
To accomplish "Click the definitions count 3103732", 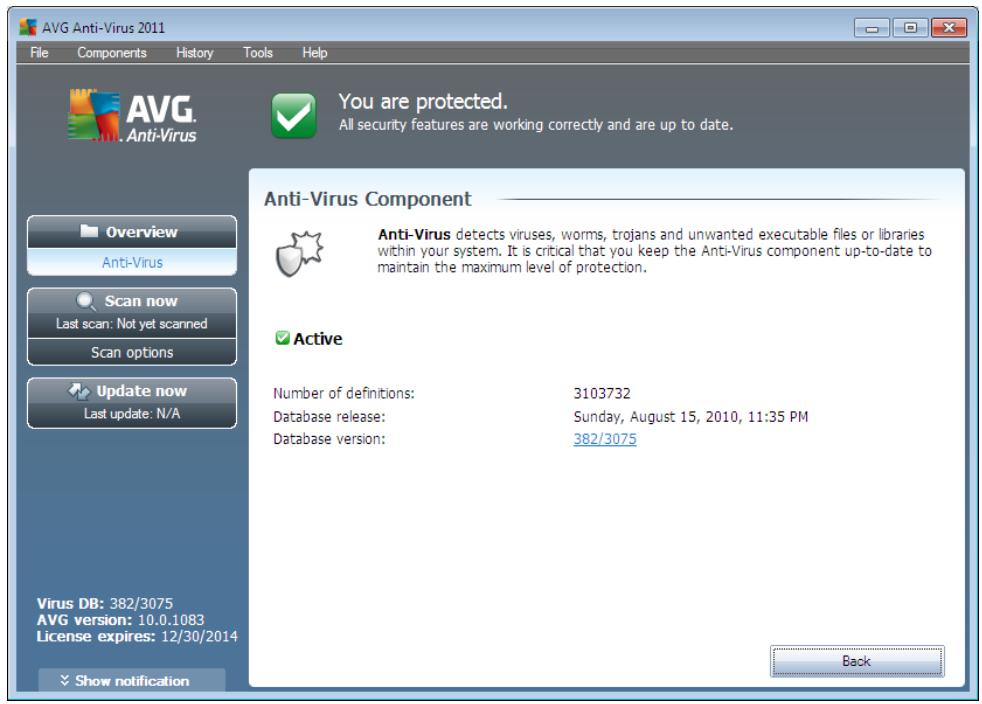I will pos(602,393).
